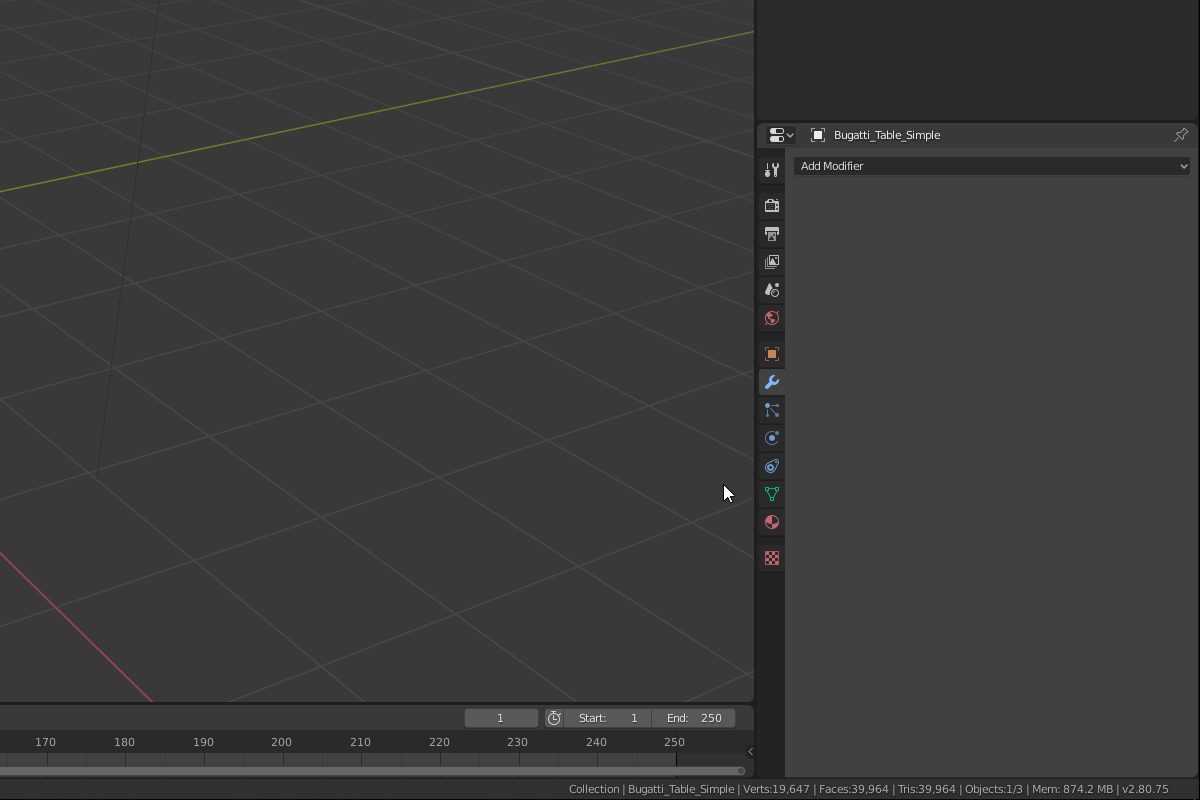1200x800 pixels.
Task: Open the Texture Properties checker icon
Action: 771,557
